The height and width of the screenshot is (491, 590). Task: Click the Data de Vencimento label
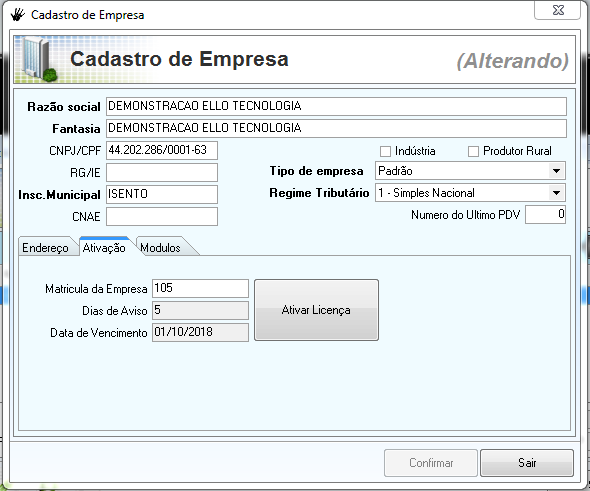(99, 333)
